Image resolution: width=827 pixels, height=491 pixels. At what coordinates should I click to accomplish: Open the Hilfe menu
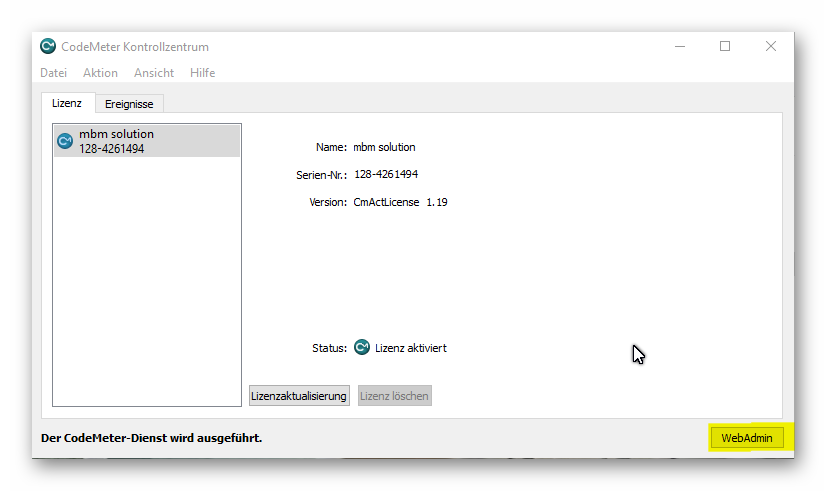(202, 73)
